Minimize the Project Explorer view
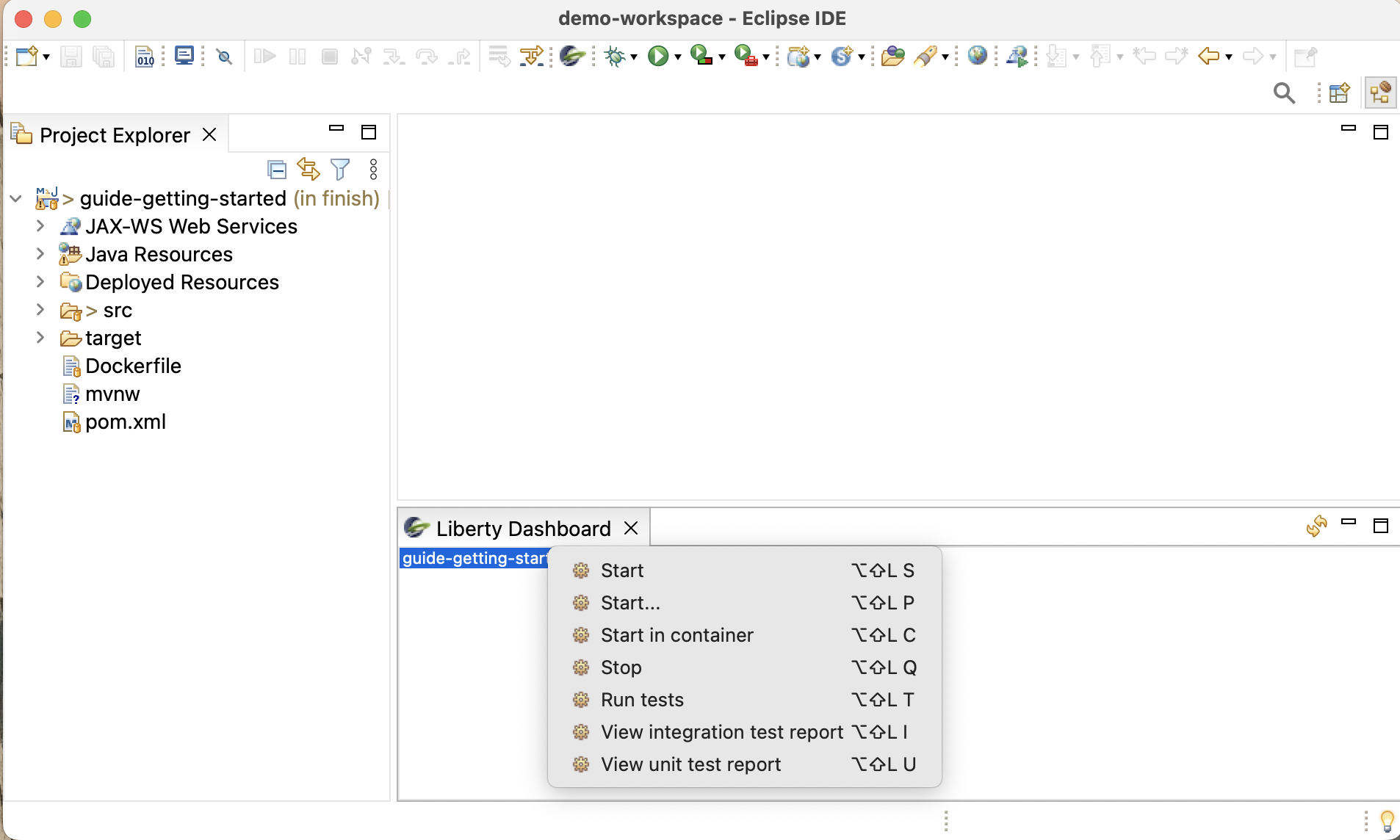1400x840 pixels. (x=336, y=128)
